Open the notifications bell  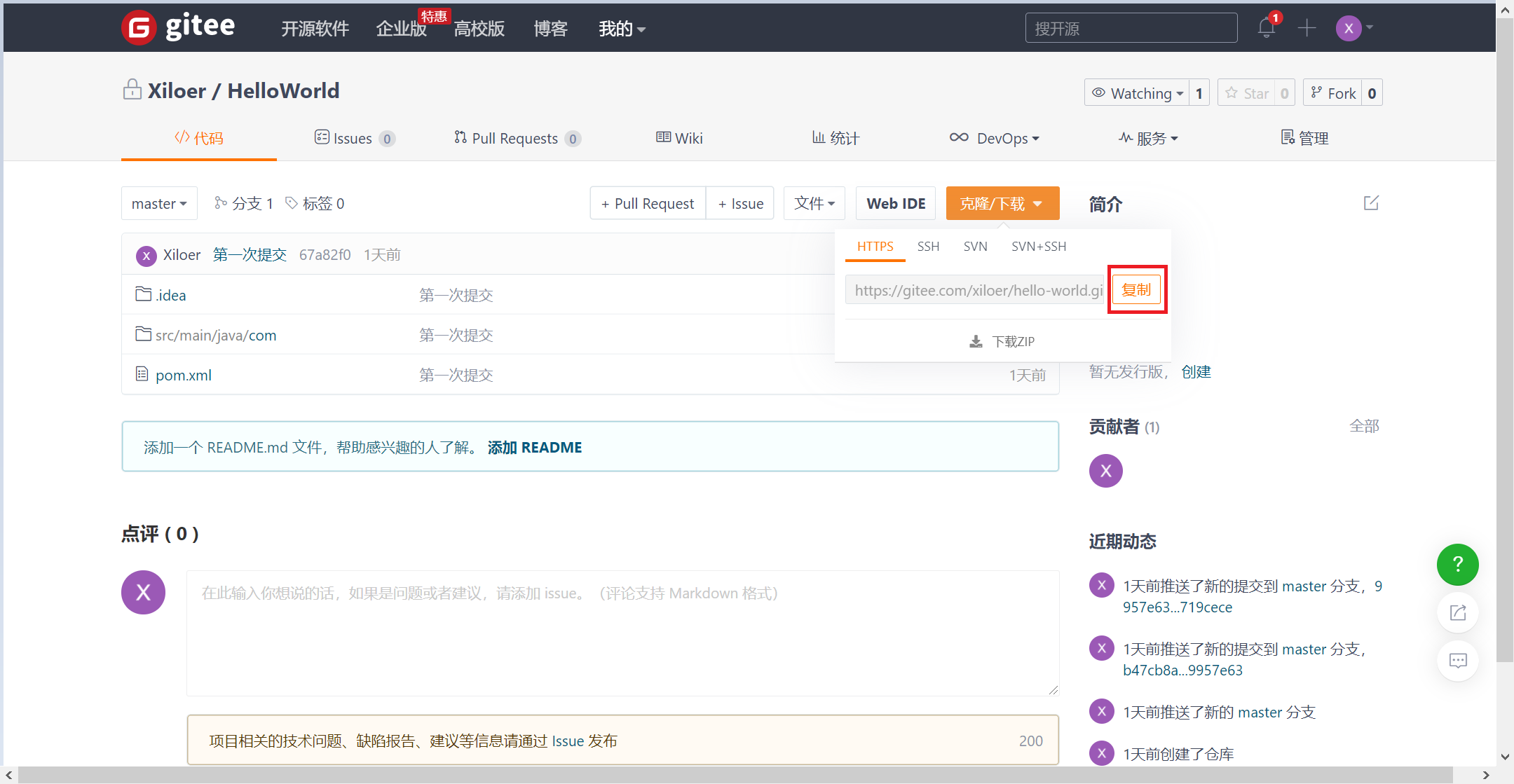[1266, 28]
